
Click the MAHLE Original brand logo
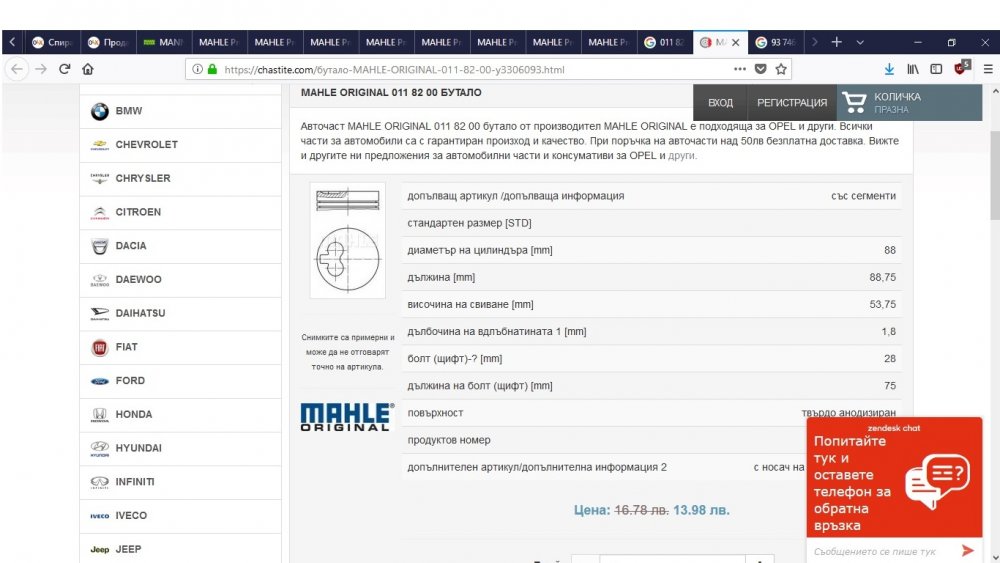(347, 416)
